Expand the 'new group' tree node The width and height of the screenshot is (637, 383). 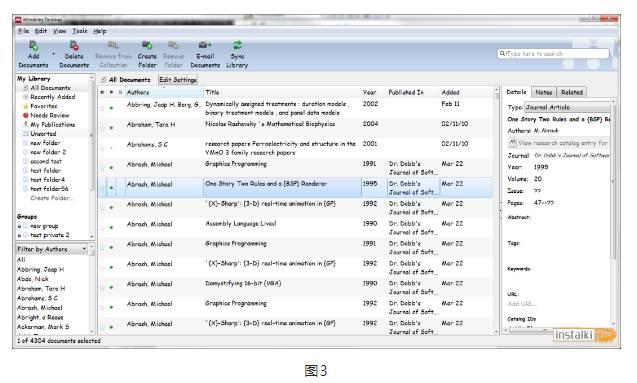pos(19,226)
